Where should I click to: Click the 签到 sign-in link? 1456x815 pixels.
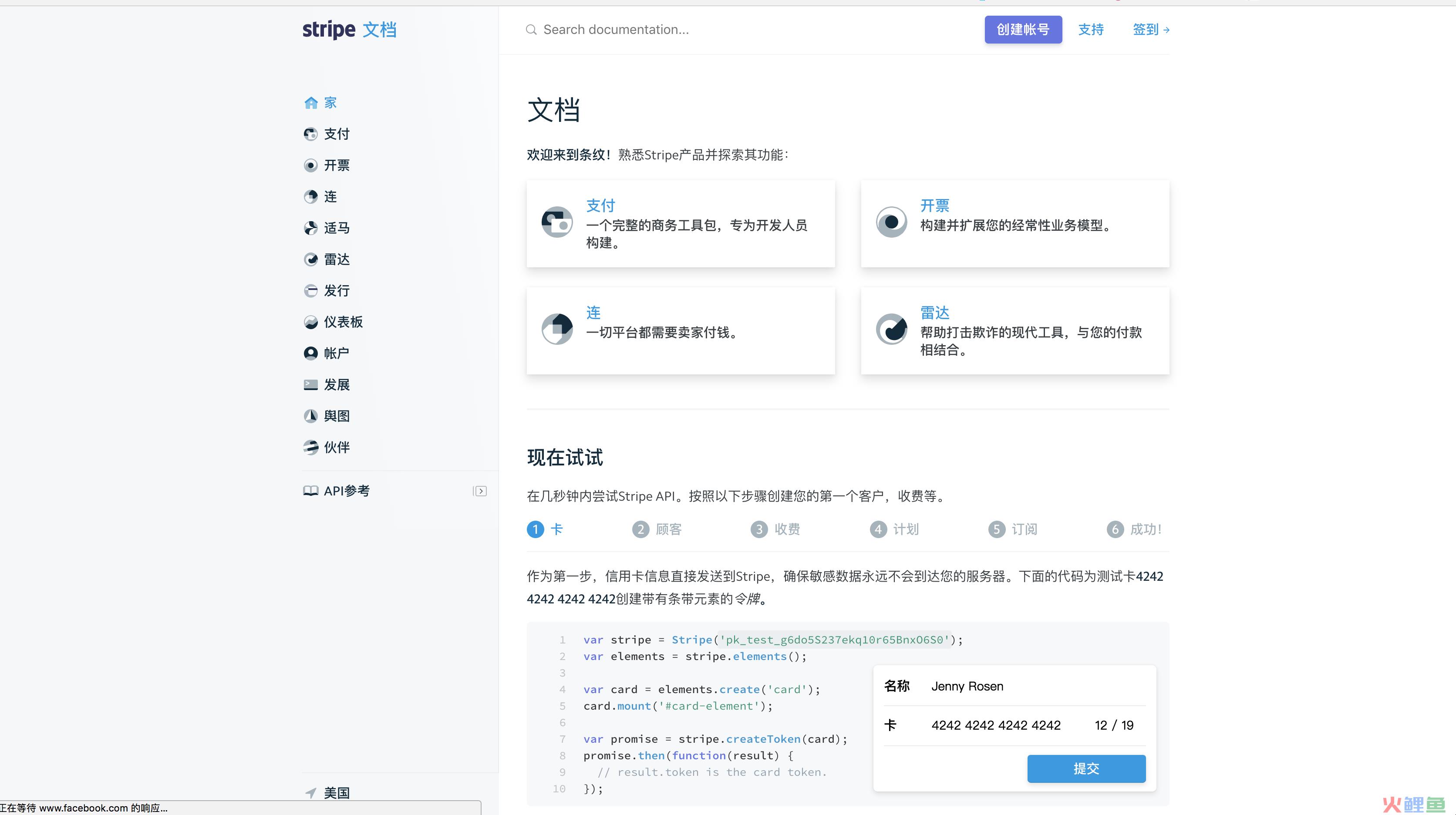click(x=1151, y=30)
